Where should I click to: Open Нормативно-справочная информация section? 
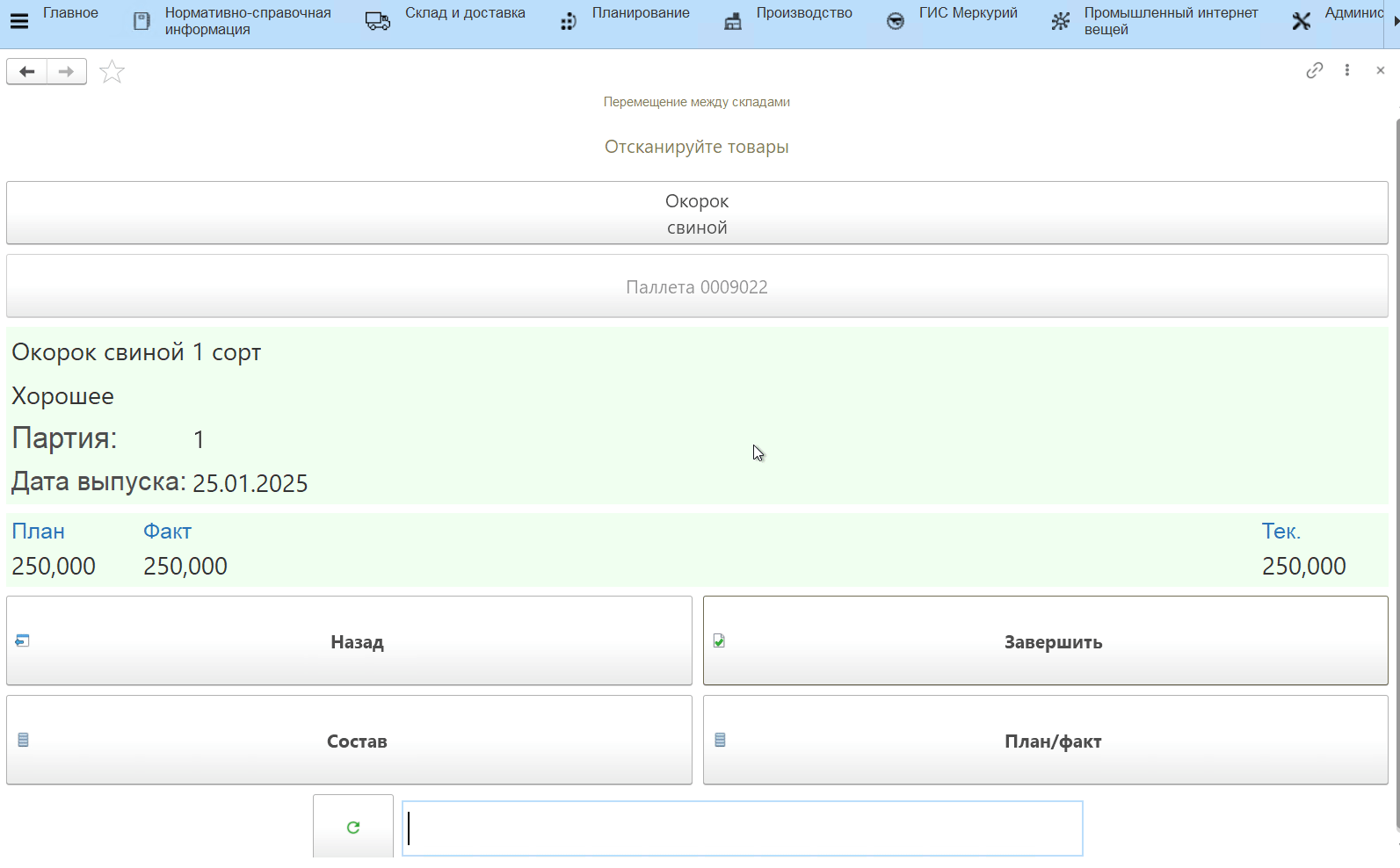click(x=247, y=21)
